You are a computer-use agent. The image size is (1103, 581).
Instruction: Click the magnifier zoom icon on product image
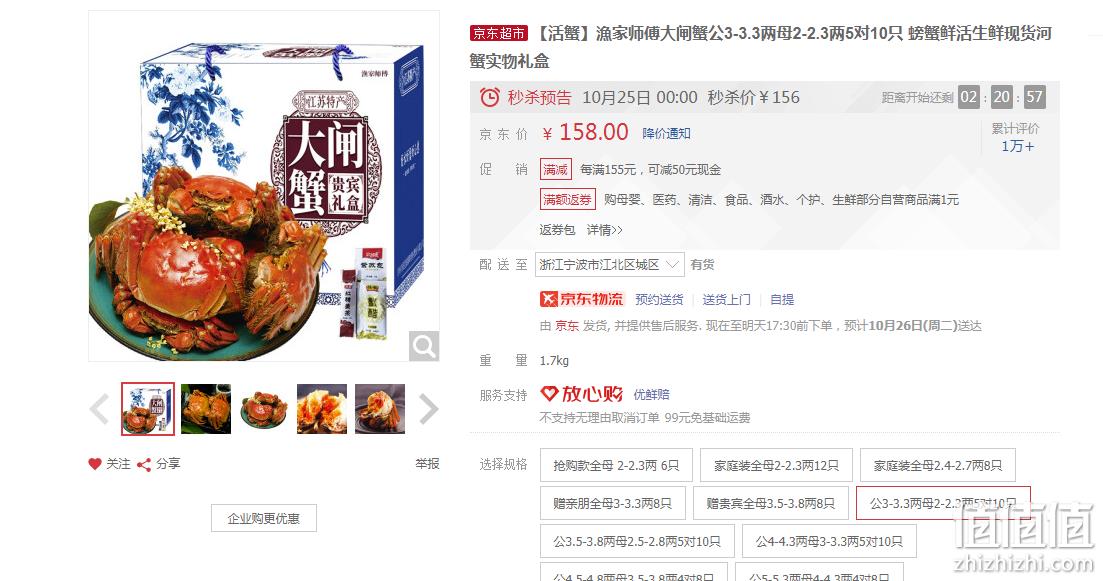point(424,346)
